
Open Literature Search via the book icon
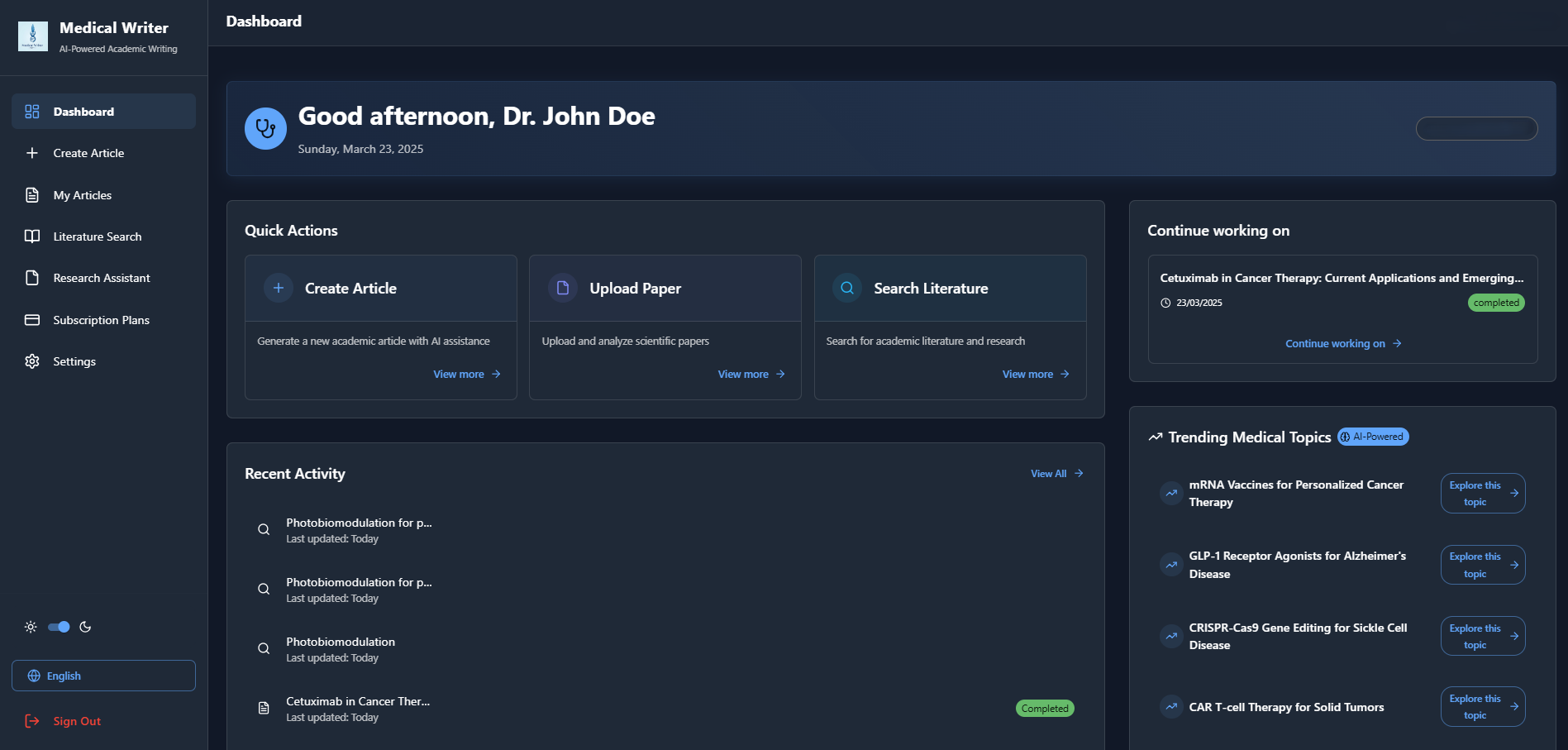(x=31, y=236)
